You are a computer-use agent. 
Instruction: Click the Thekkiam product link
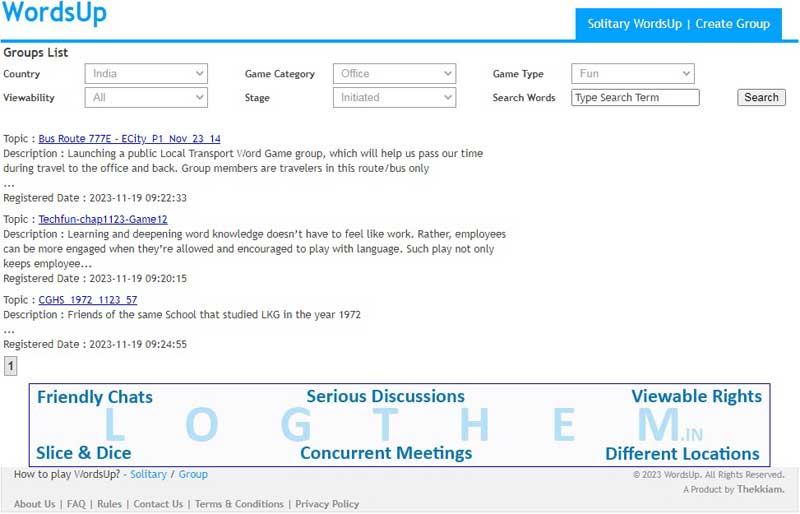[x=760, y=489]
